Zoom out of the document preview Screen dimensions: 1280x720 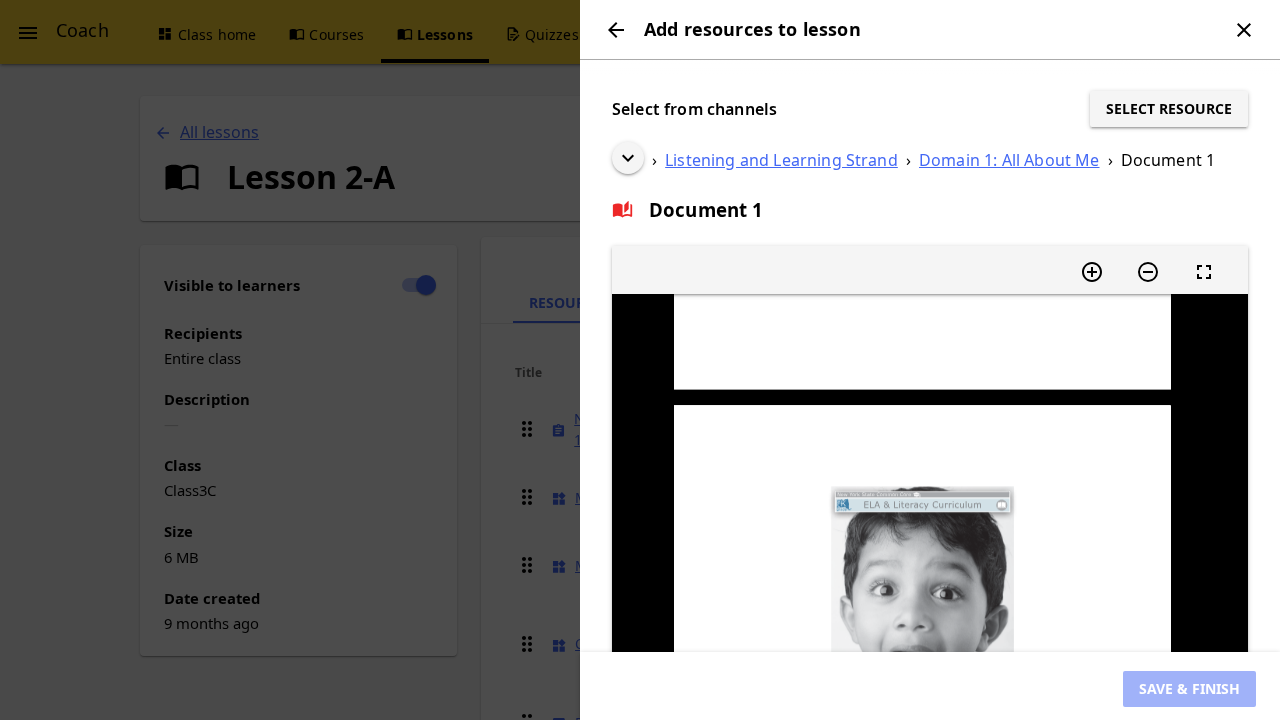1148,272
